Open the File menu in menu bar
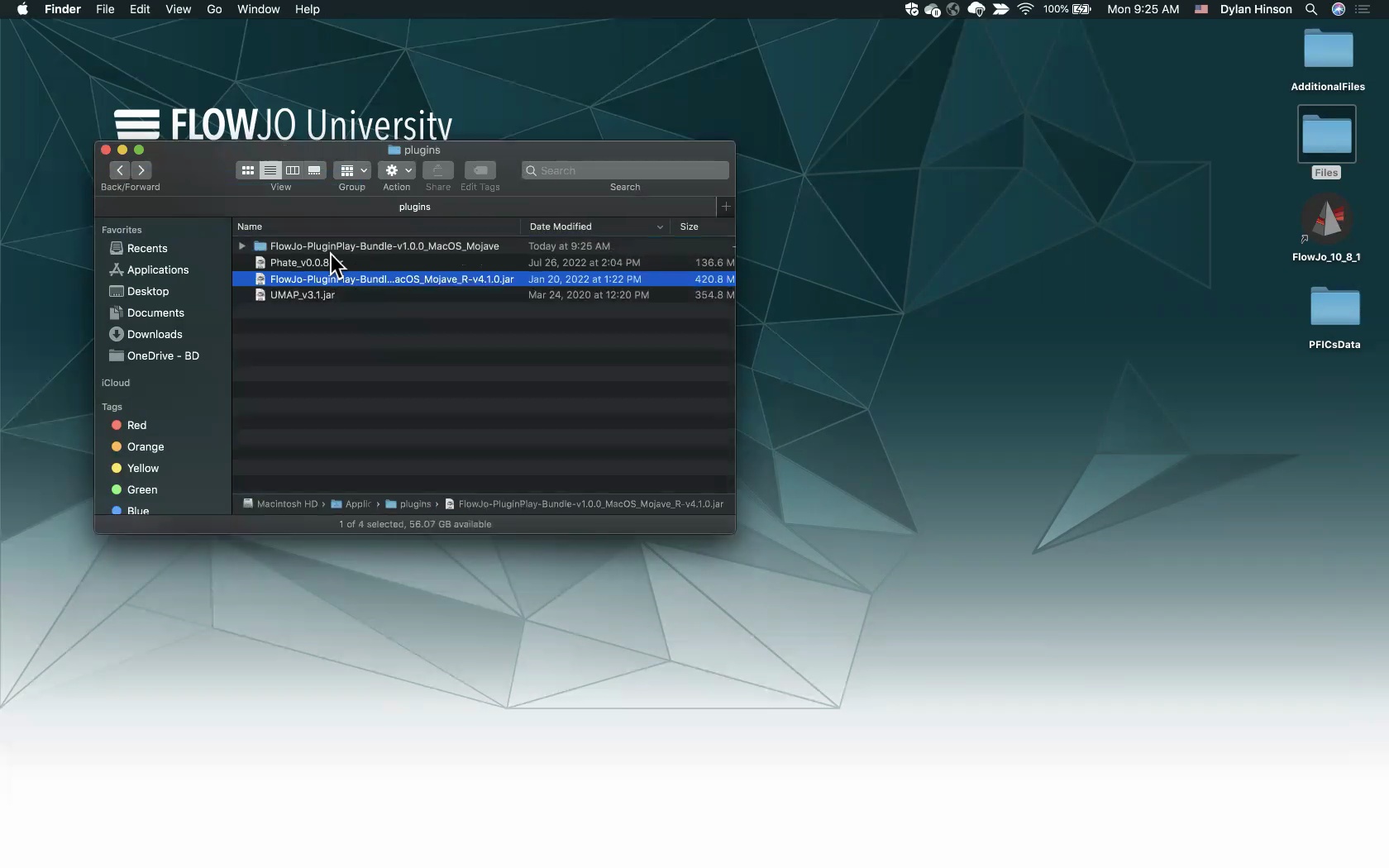 pyautogui.click(x=105, y=9)
